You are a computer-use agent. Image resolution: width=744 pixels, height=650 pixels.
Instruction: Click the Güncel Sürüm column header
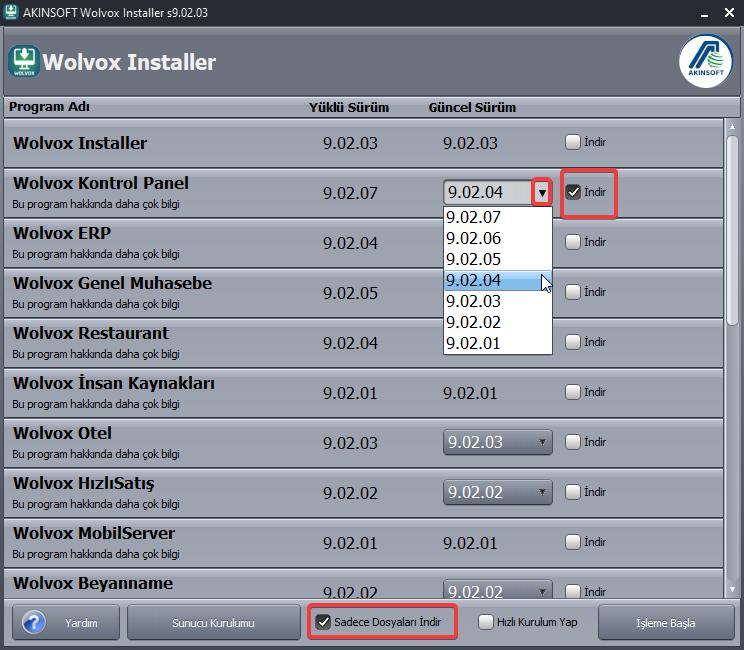tap(472, 108)
